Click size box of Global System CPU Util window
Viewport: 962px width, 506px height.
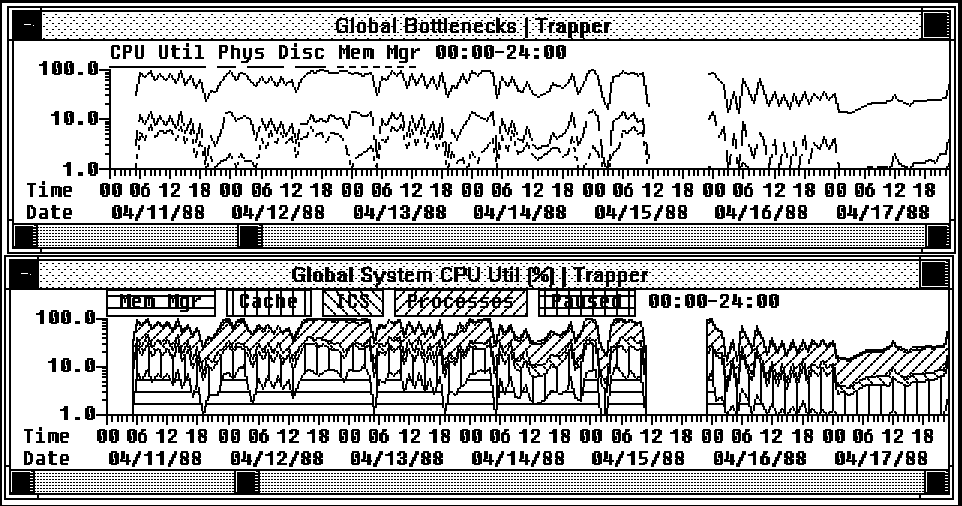click(x=935, y=273)
